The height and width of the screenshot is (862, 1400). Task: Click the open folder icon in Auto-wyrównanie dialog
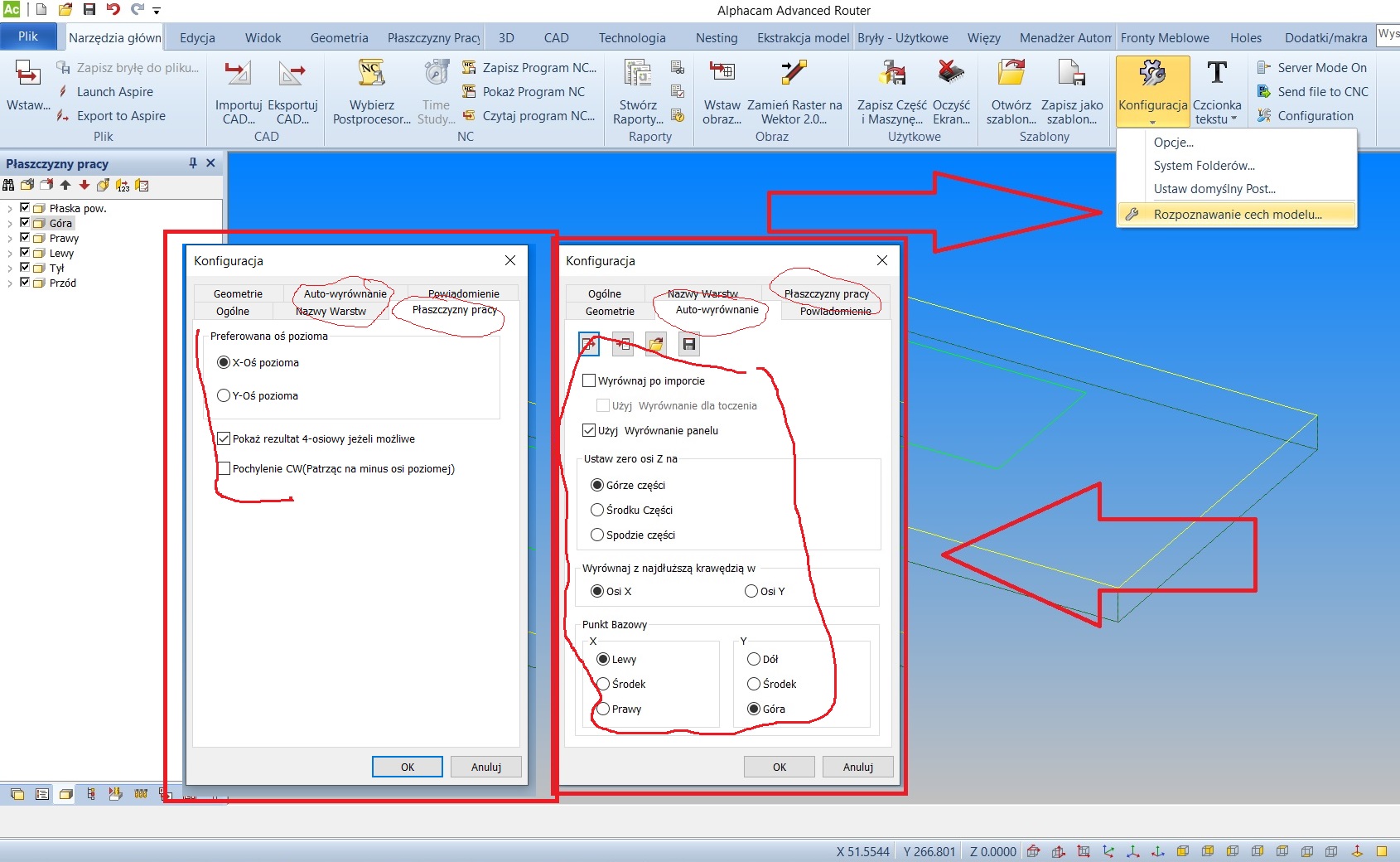click(655, 344)
